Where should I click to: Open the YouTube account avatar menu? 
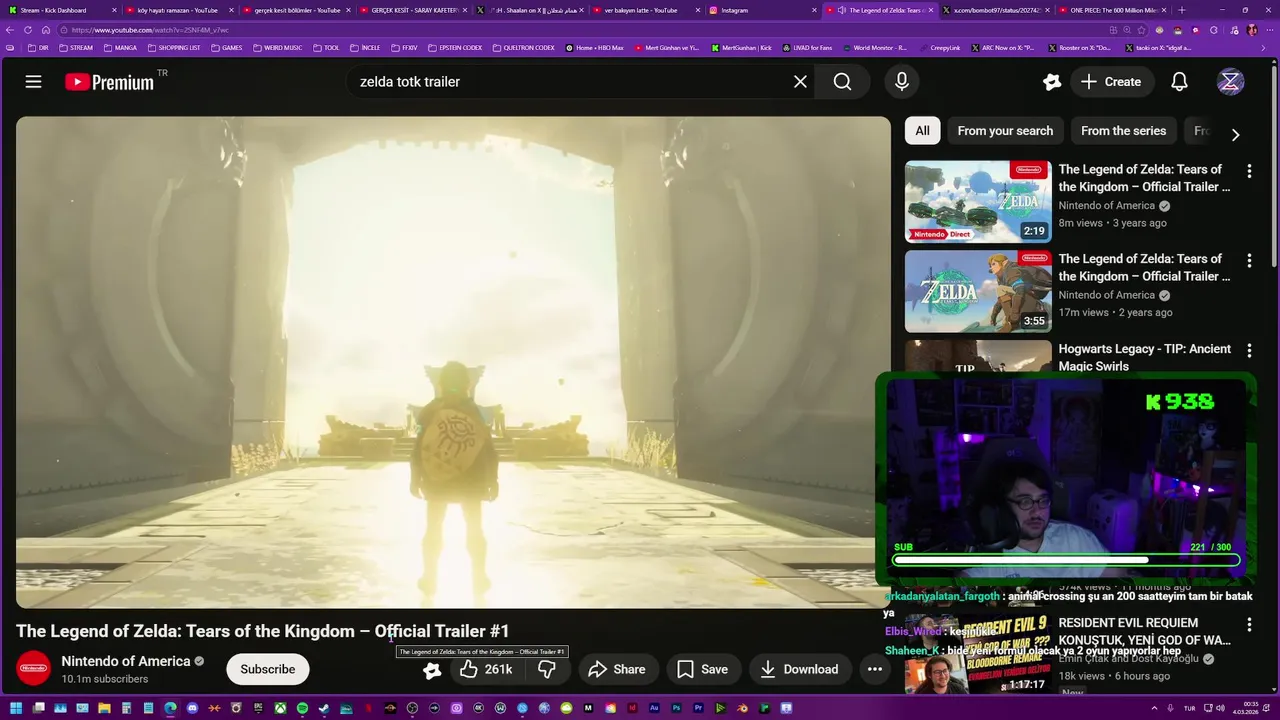tap(1230, 82)
